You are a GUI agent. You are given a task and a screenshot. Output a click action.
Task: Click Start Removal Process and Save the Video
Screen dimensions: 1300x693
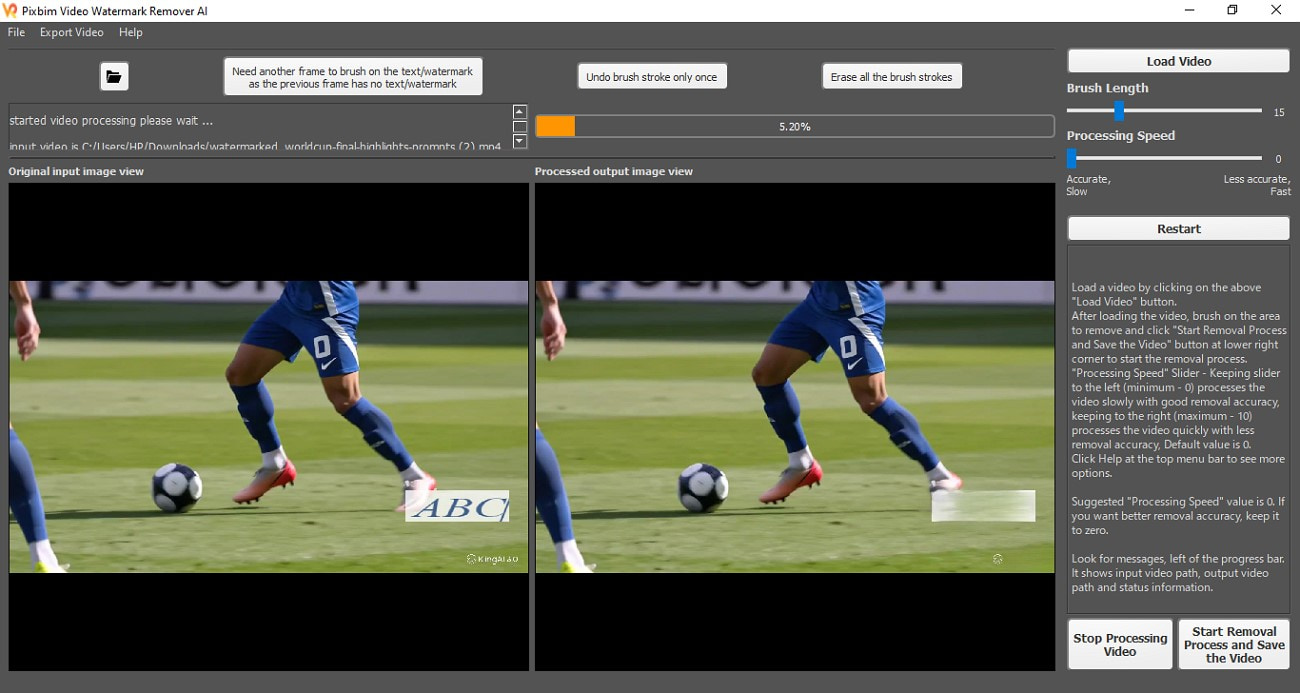click(x=1234, y=645)
